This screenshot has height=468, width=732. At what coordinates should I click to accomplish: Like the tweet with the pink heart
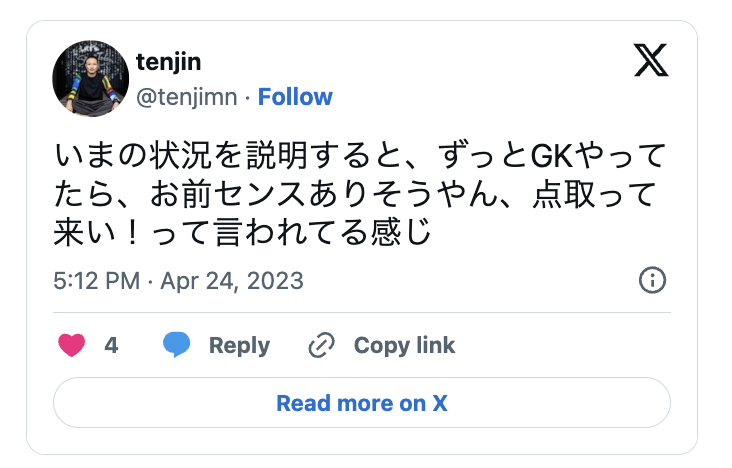coord(72,346)
